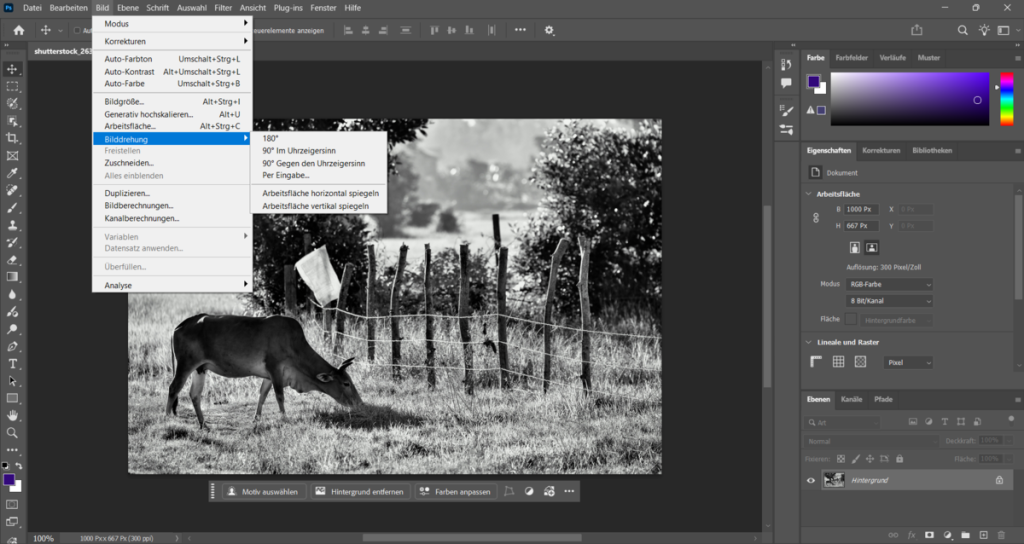
Task: Click the layer lock icon on Hintergrund
Action: click(999, 481)
